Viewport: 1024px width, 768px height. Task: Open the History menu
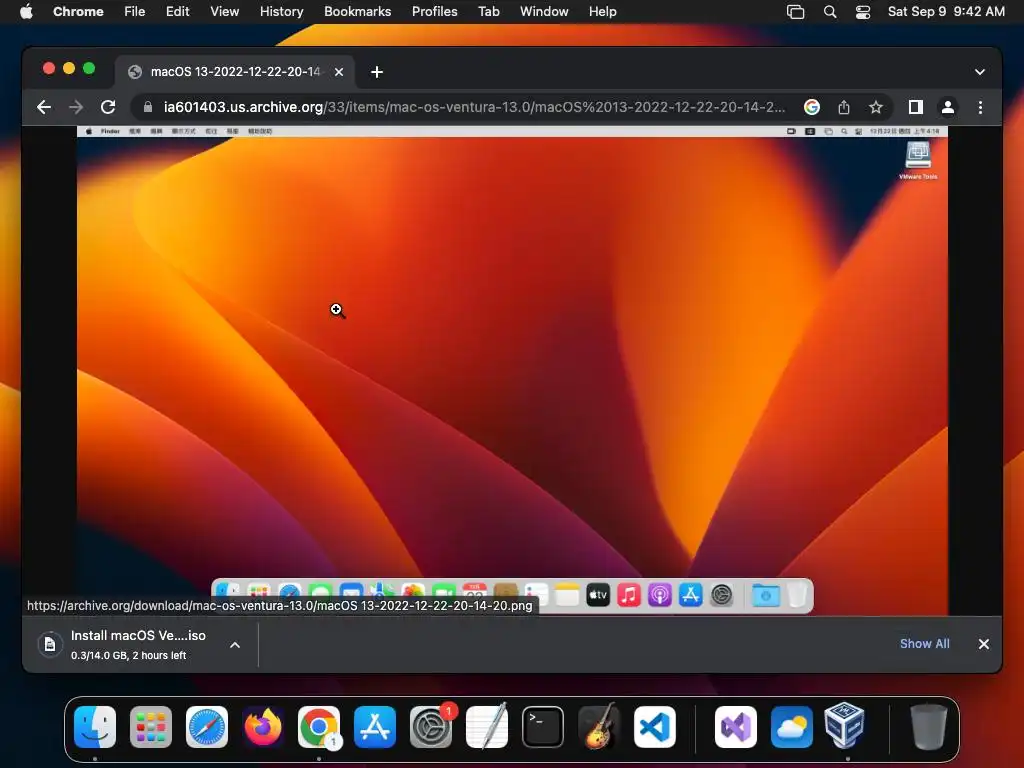coord(281,12)
